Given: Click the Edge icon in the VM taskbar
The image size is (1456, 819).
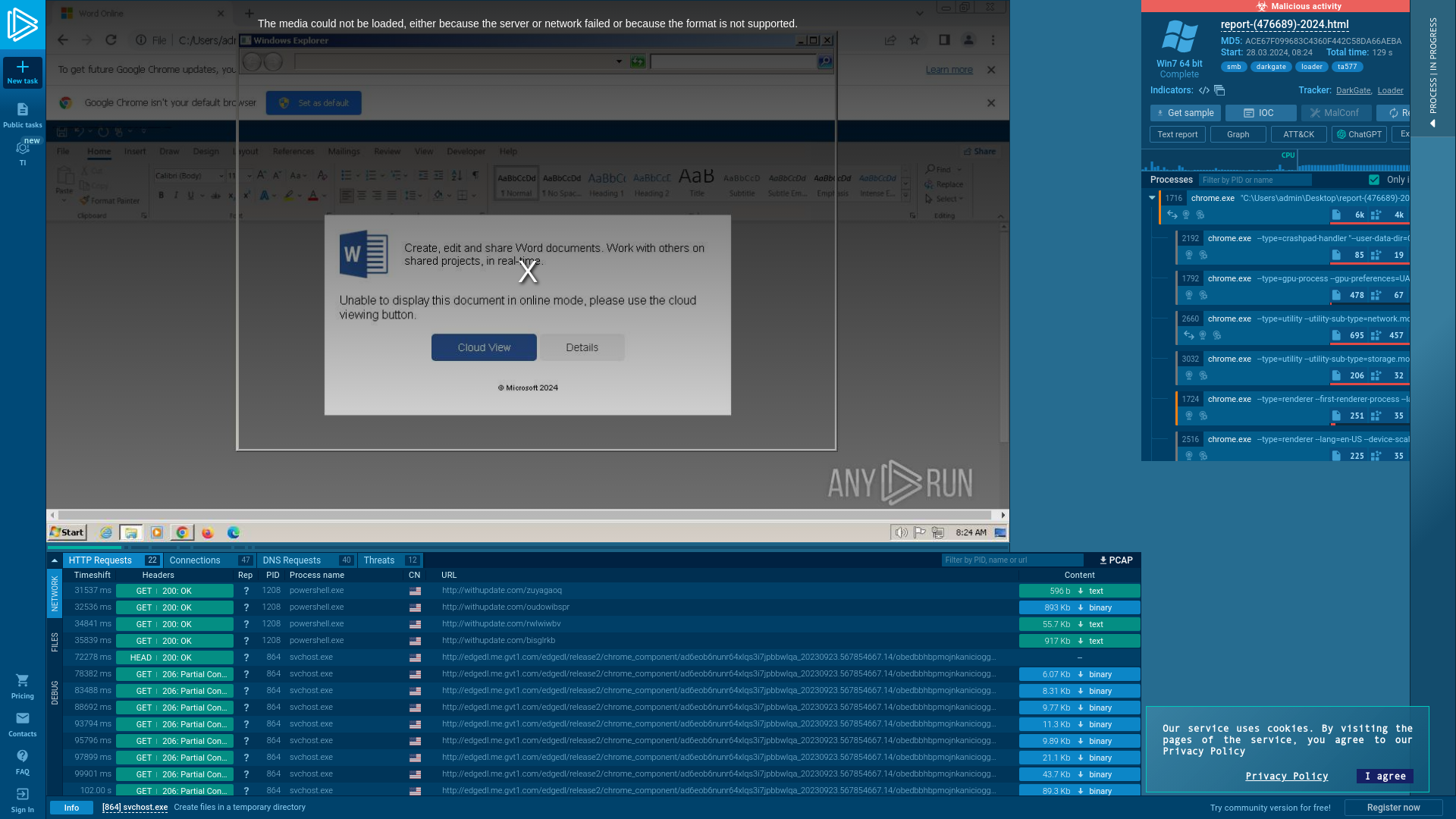Looking at the screenshot, I should click(x=234, y=532).
